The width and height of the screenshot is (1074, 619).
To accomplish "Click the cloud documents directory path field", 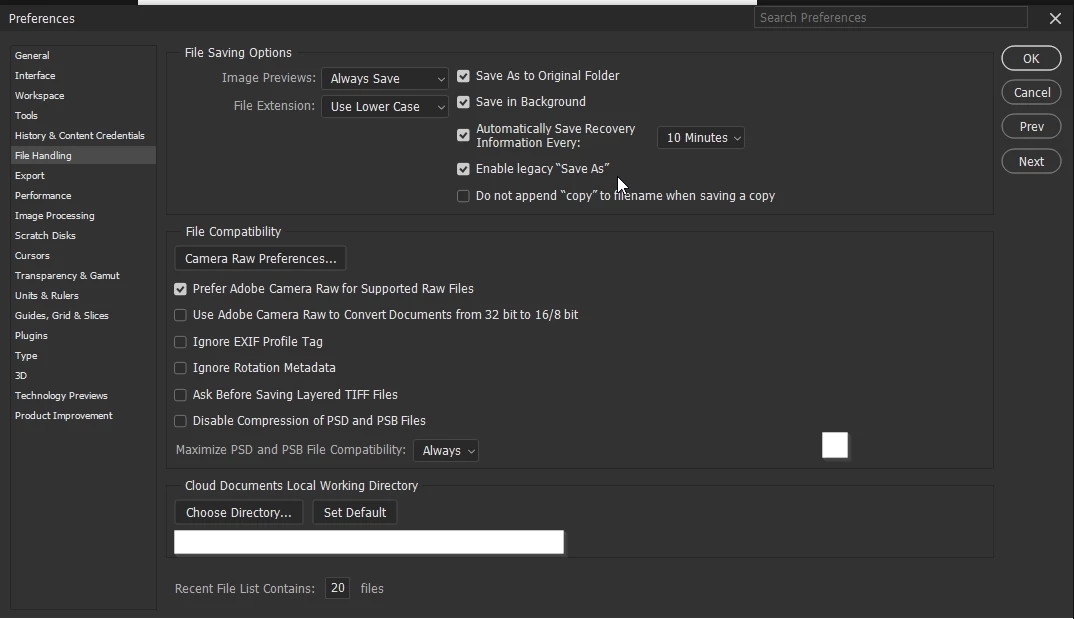I will pos(369,542).
